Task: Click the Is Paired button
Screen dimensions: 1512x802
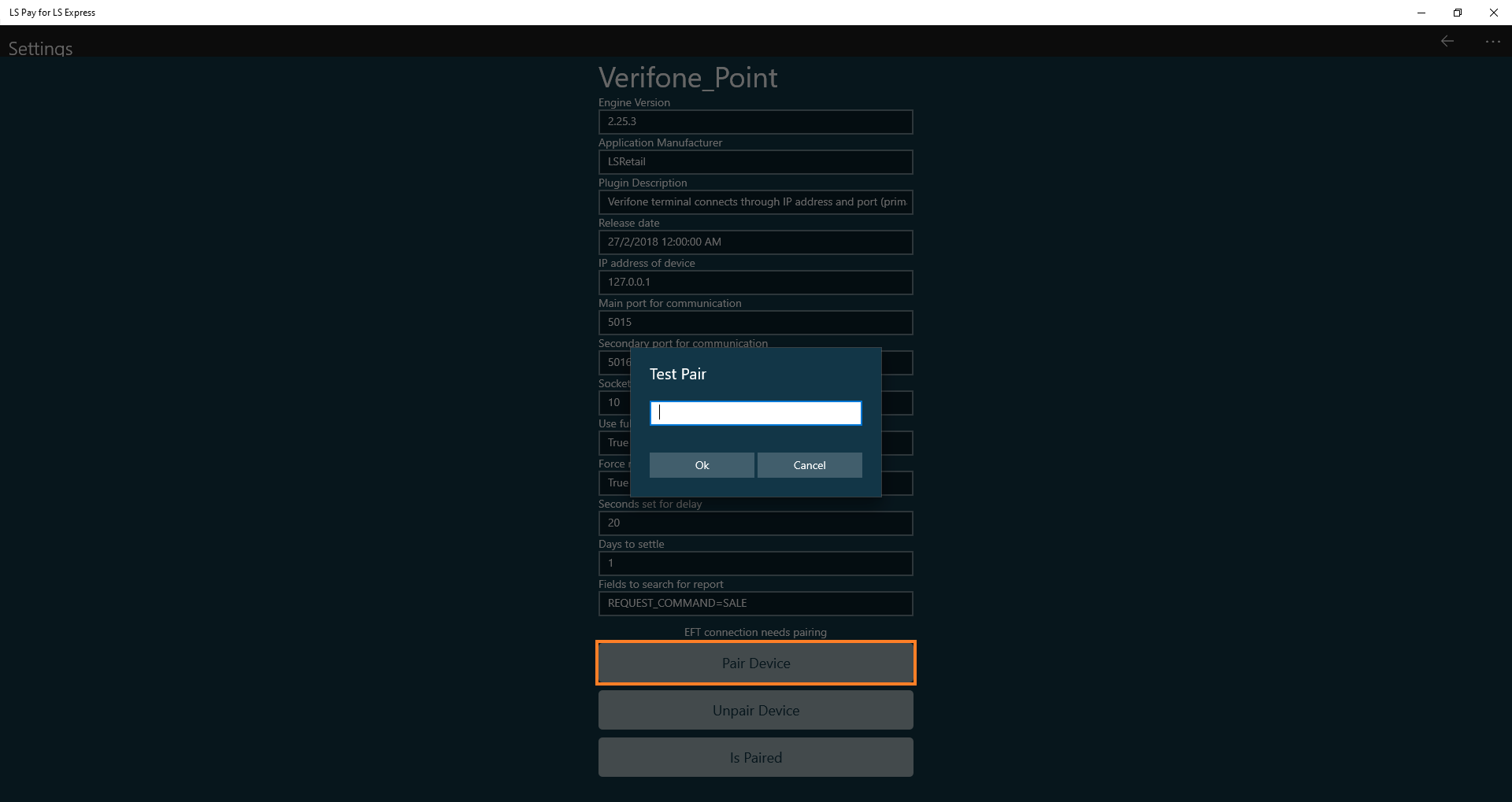Action: pos(755,757)
